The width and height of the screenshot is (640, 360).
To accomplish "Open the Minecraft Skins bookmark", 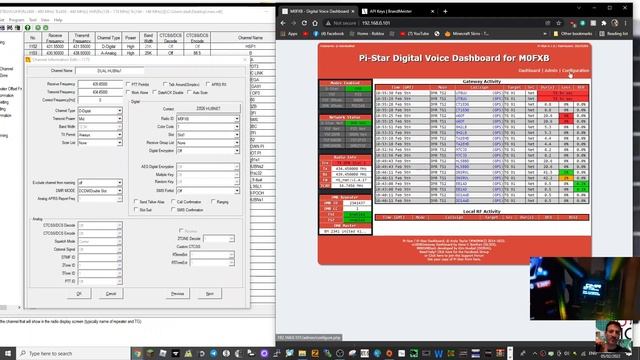I will pos(467,34).
